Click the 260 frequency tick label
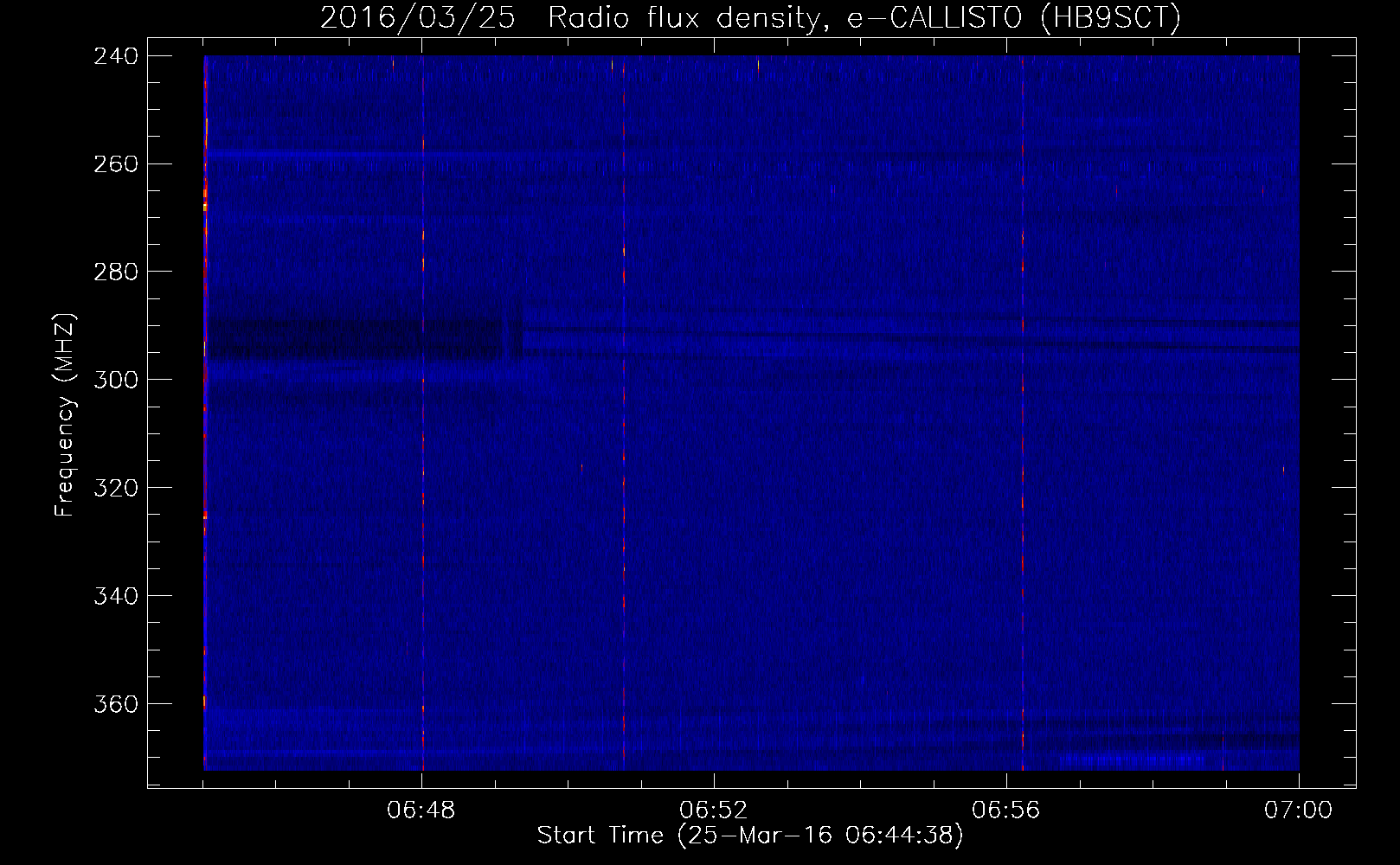The image size is (1400, 865). click(115, 164)
